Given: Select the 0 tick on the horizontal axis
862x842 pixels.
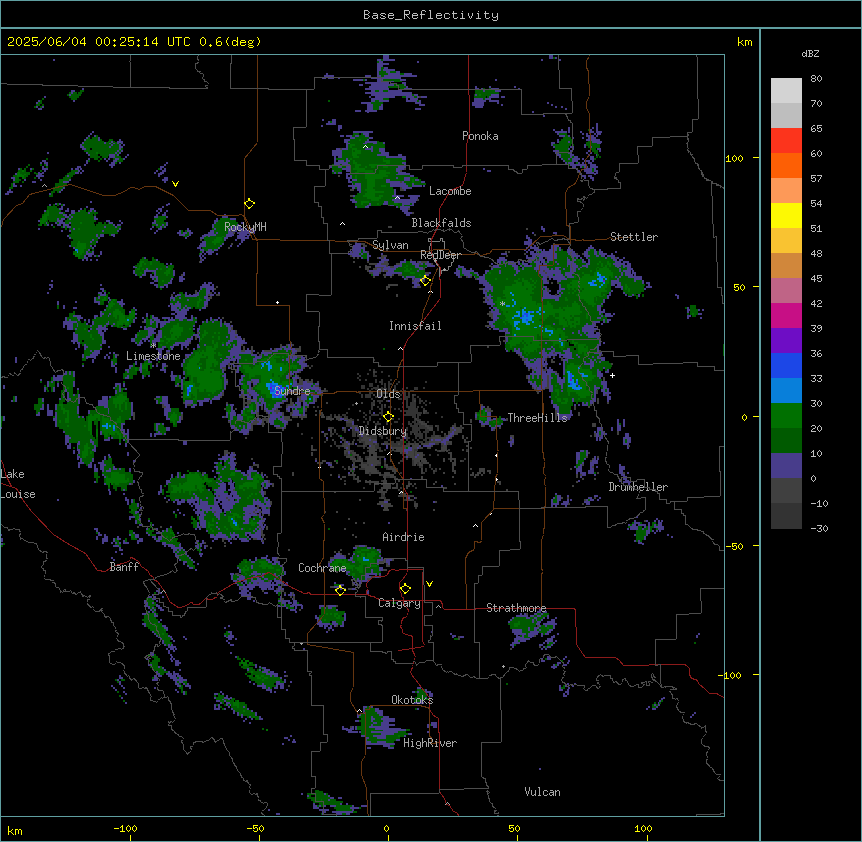Looking at the screenshot, I should point(386,828).
